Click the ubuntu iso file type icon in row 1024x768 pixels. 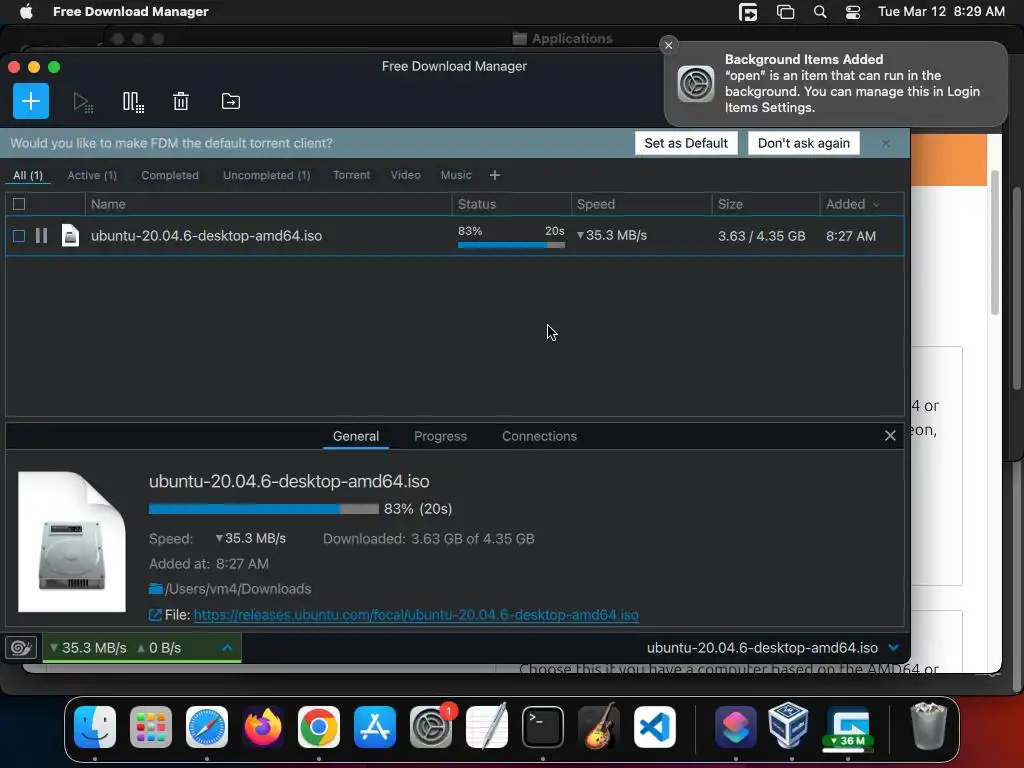70,236
